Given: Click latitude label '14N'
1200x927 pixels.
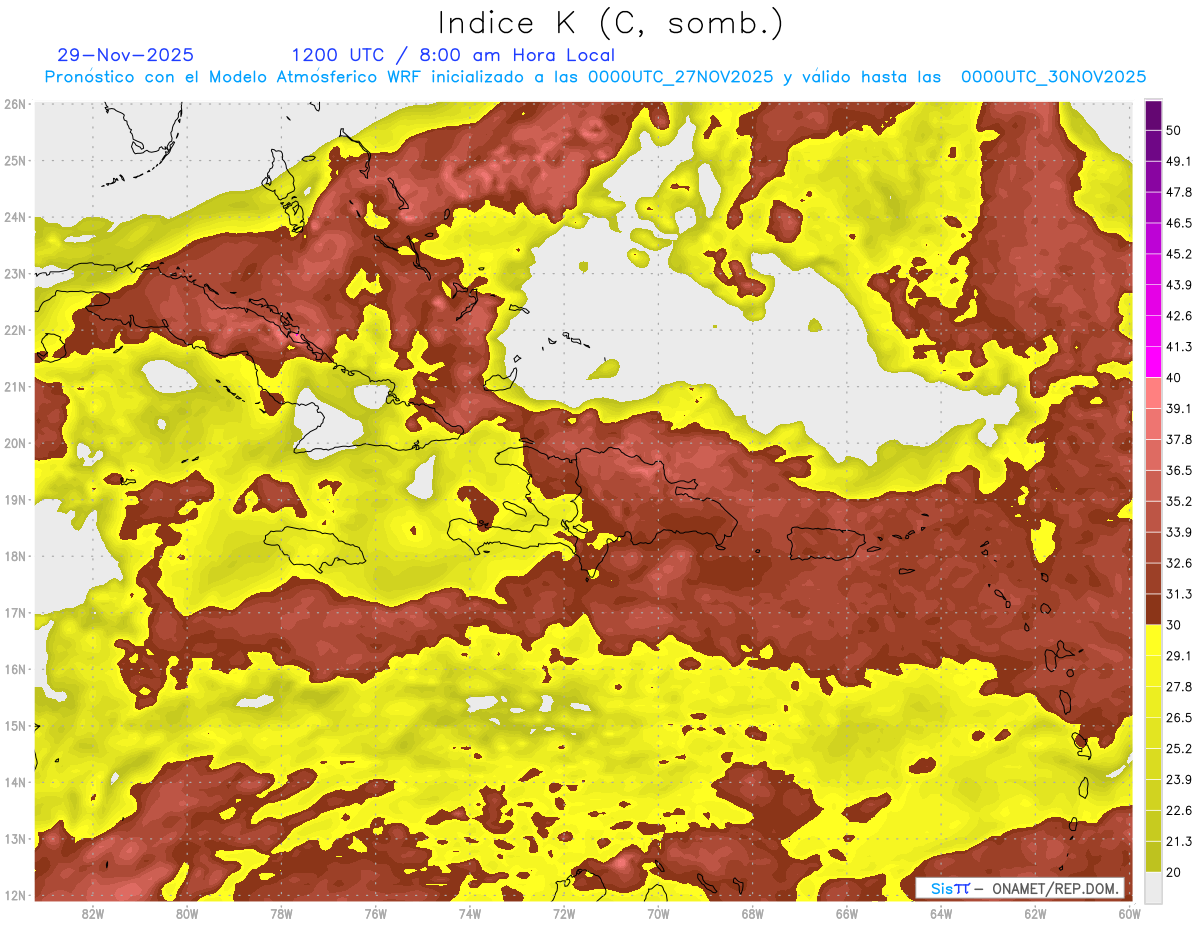Looking at the screenshot, I should (x=15, y=782).
